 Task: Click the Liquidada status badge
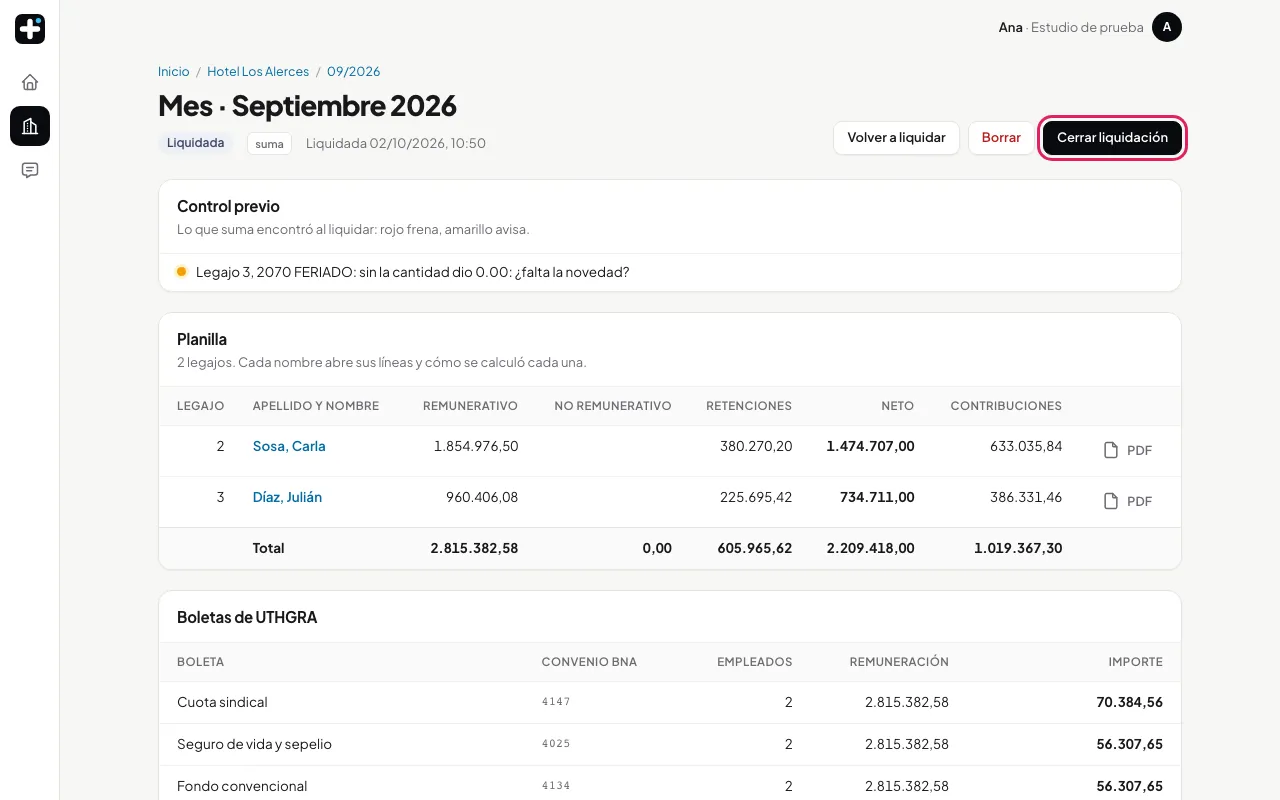(195, 143)
